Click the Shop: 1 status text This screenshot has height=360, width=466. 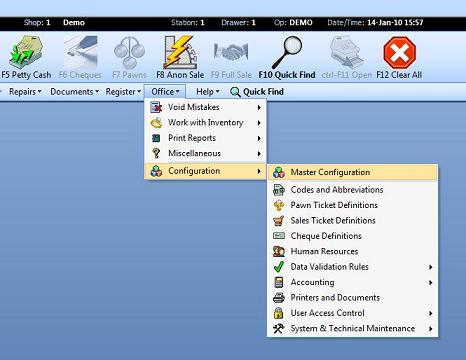click(x=37, y=23)
